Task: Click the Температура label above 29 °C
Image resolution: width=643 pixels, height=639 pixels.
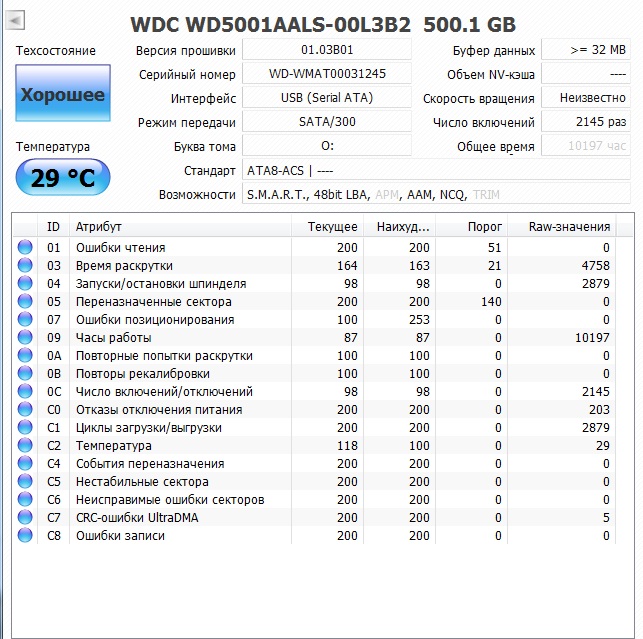Action: [52, 146]
